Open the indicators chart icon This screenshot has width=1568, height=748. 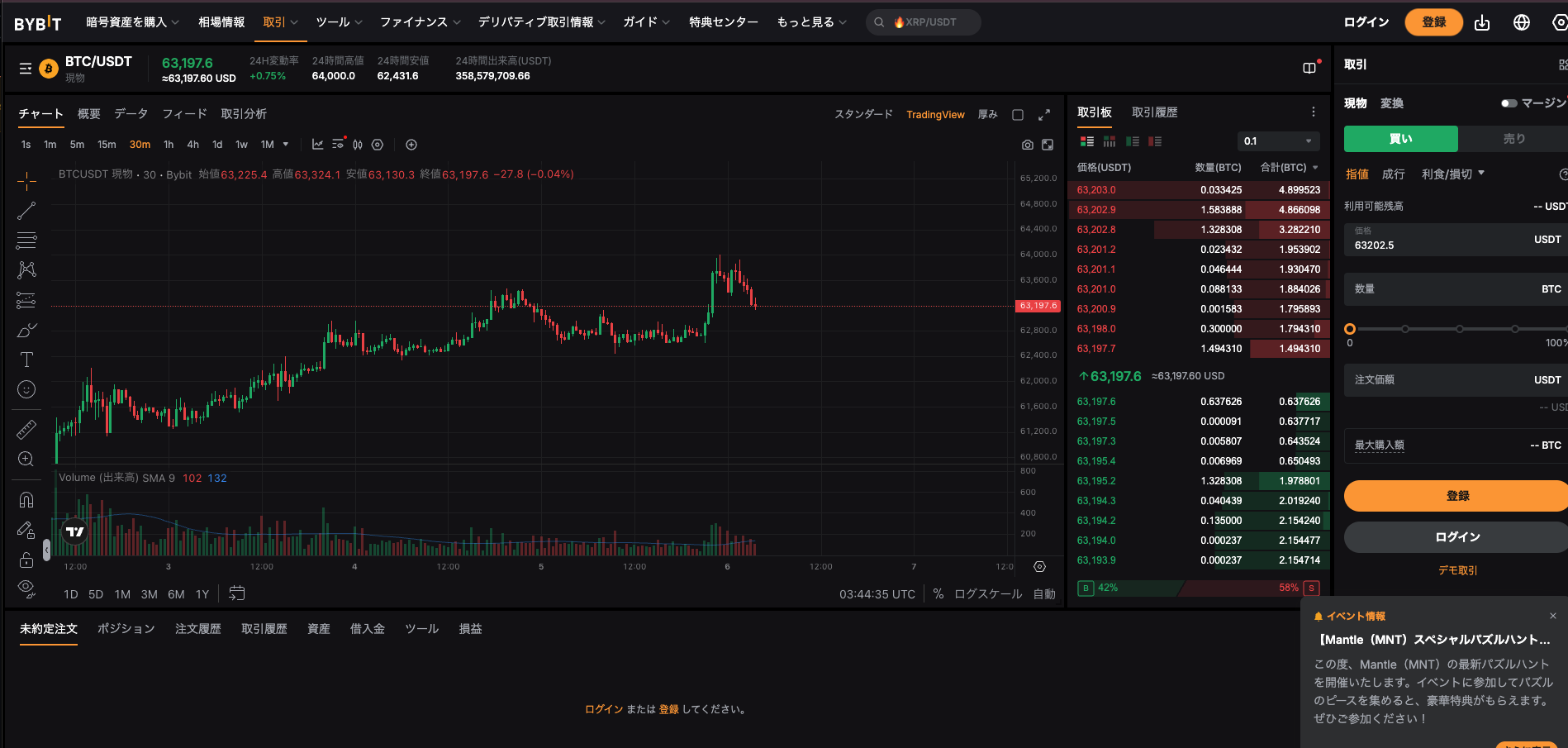tap(317, 145)
